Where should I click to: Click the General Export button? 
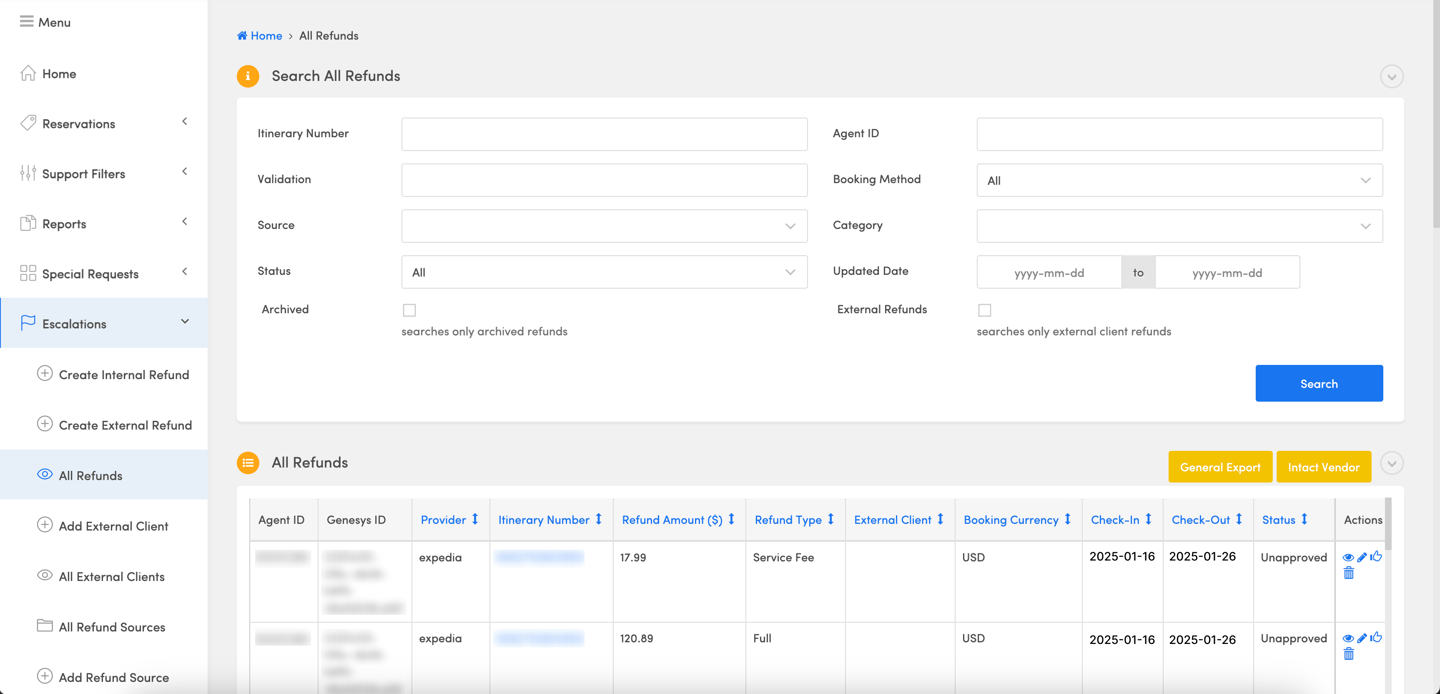click(1220, 467)
